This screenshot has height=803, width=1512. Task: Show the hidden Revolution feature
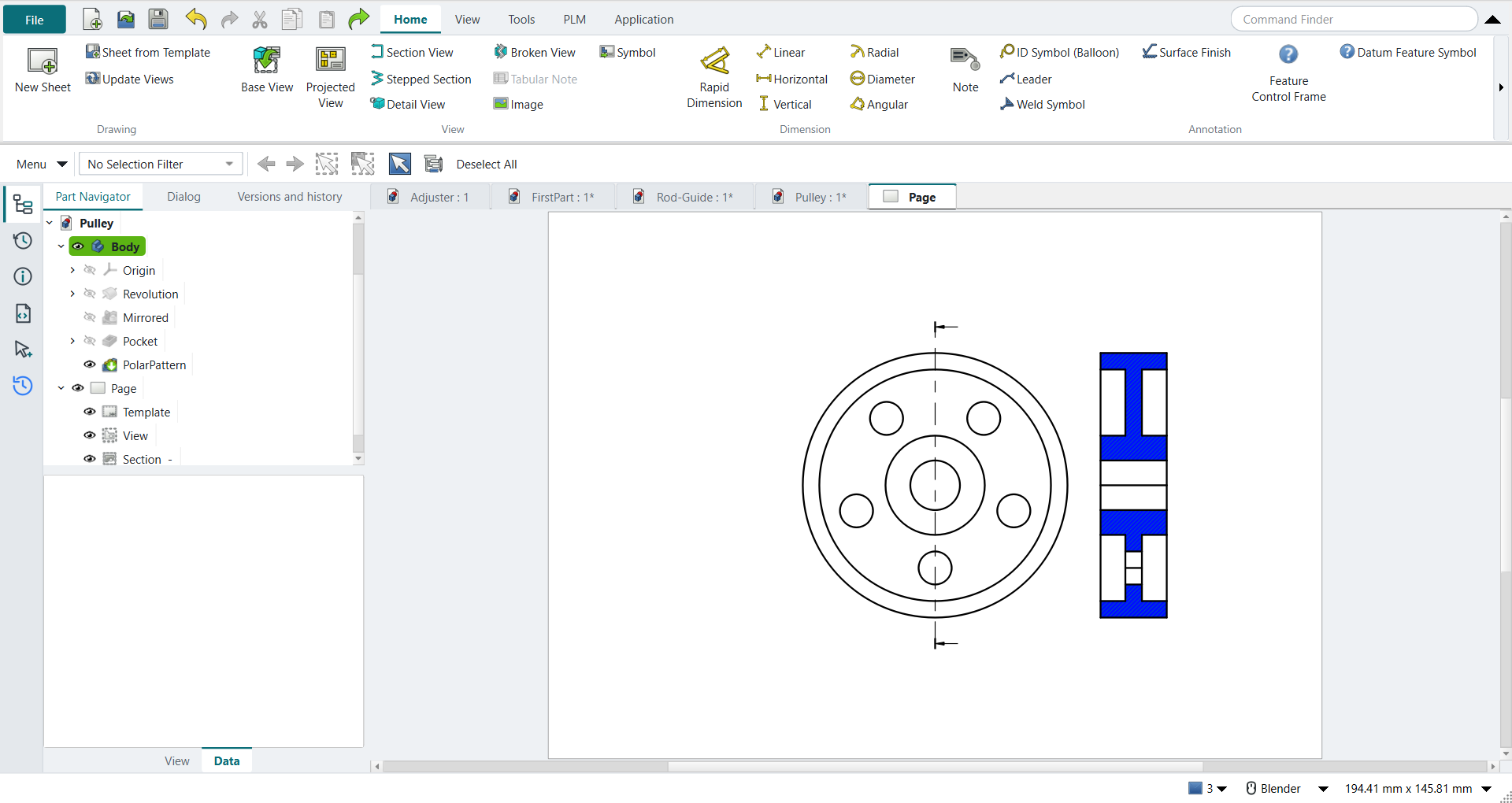90,294
